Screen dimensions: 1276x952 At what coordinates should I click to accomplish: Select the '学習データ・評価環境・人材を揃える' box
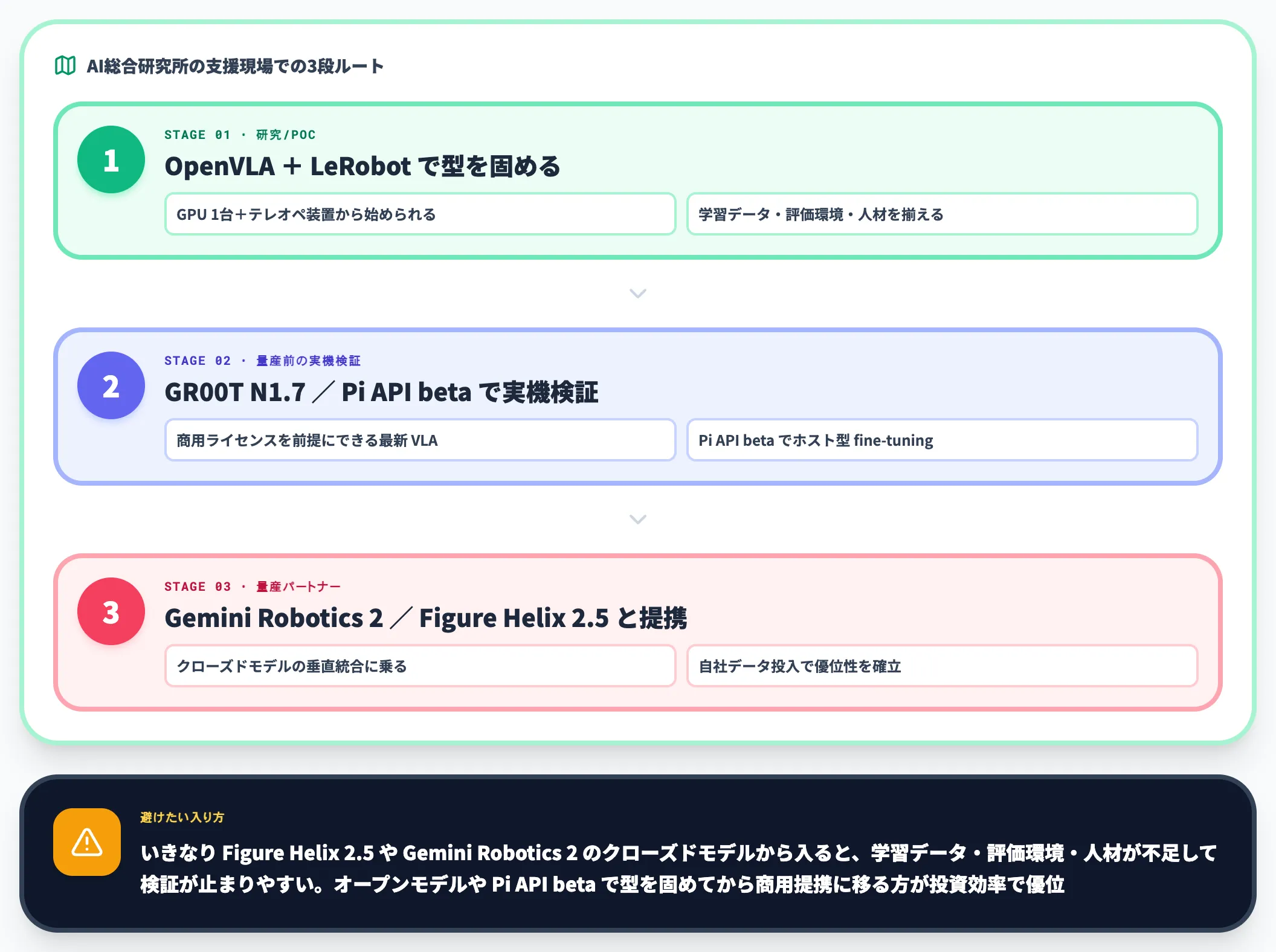942,214
